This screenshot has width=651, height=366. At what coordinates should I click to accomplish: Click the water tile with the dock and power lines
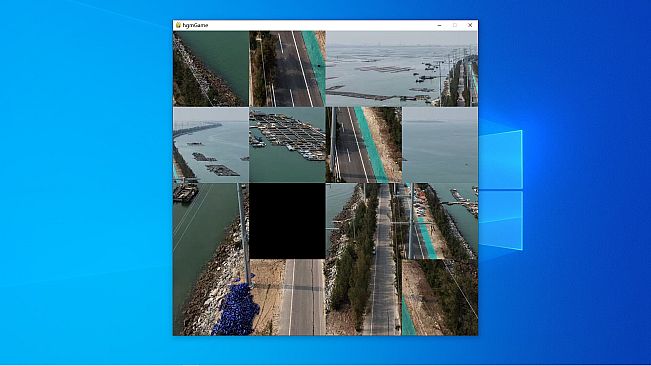pos(211,221)
